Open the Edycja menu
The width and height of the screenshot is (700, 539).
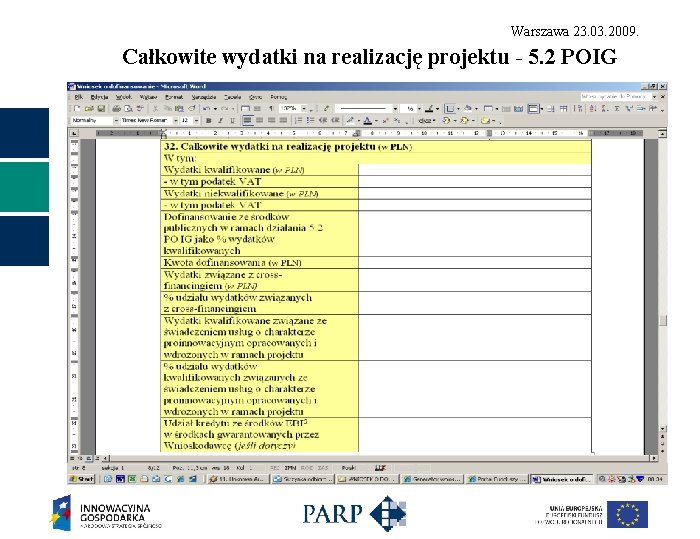(x=99, y=96)
